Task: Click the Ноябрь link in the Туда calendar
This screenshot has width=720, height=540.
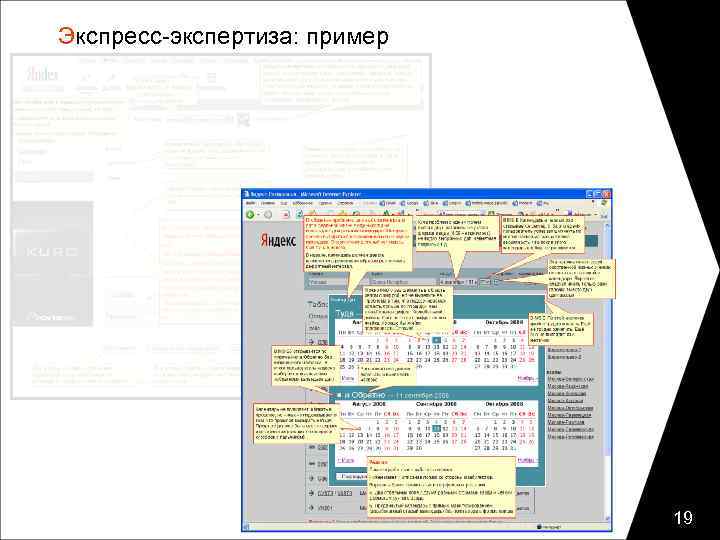Action: pyautogui.click(x=527, y=378)
